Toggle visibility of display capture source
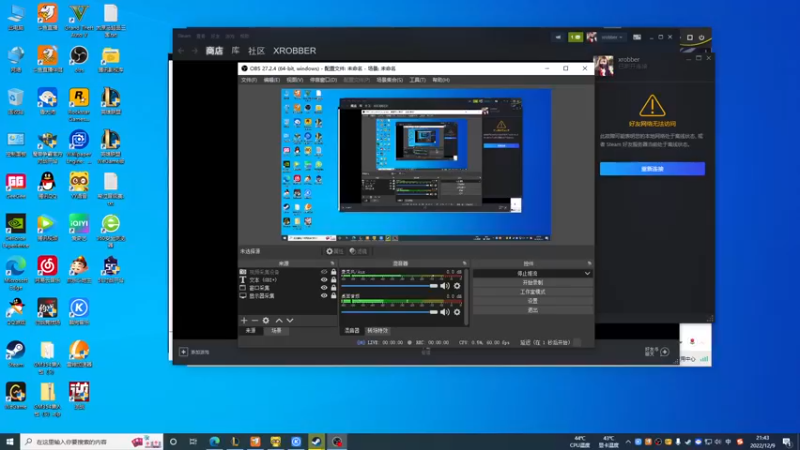Image resolution: width=800 pixels, height=450 pixels. coord(324,295)
